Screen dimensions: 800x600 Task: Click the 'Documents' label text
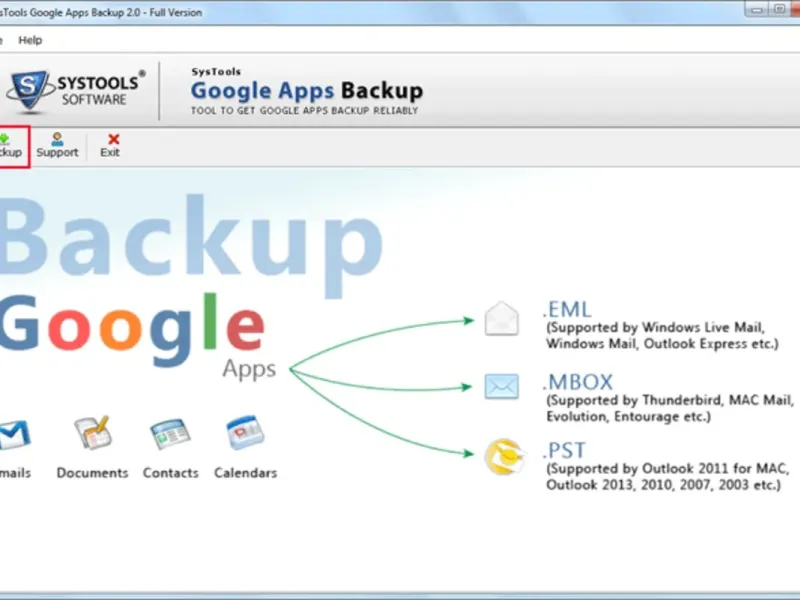point(92,473)
